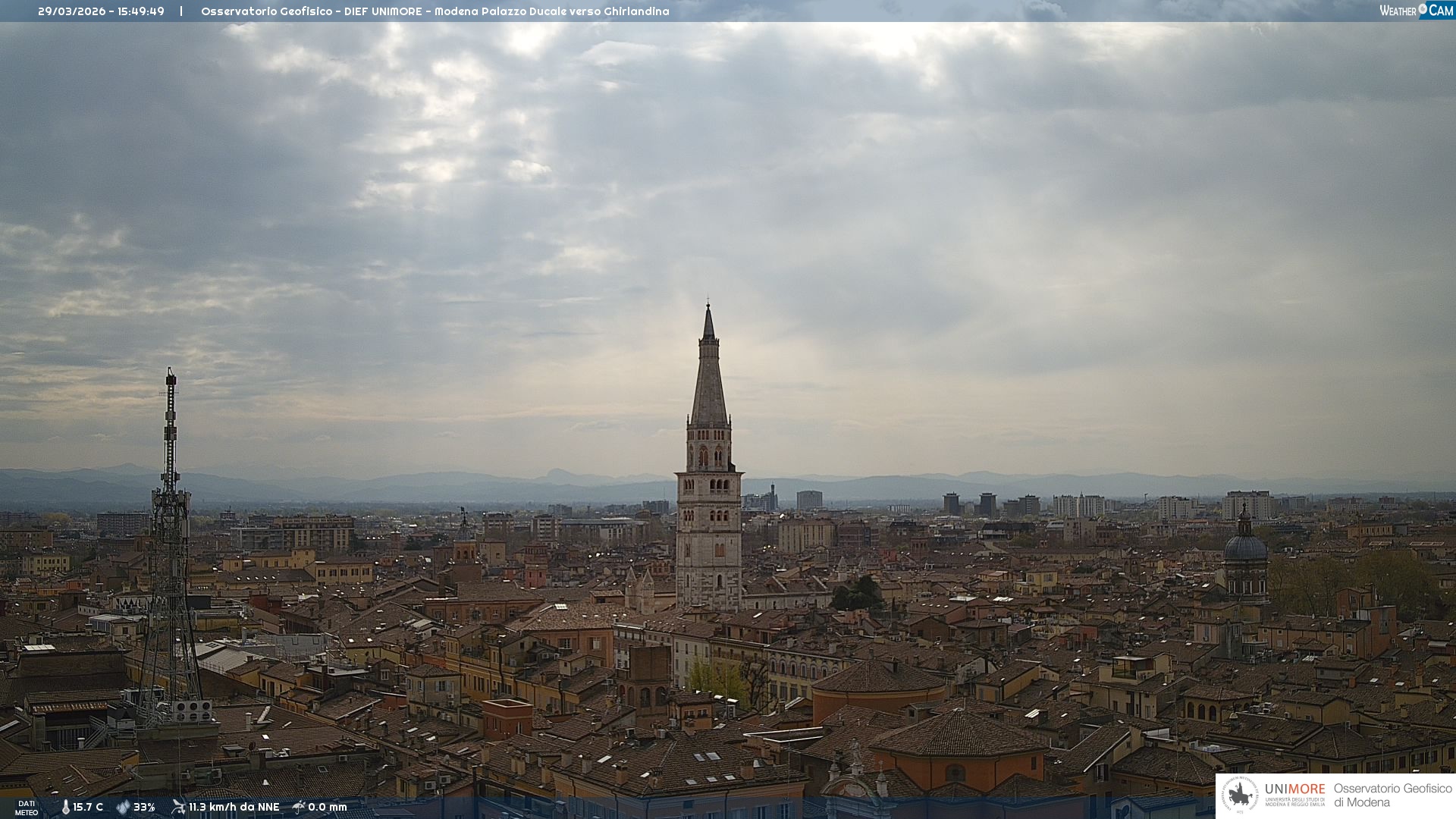This screenshot has width=1456, height=819.
Task: Click the Osservatorio Geofisico camera title text
Action: click(435, 11)
